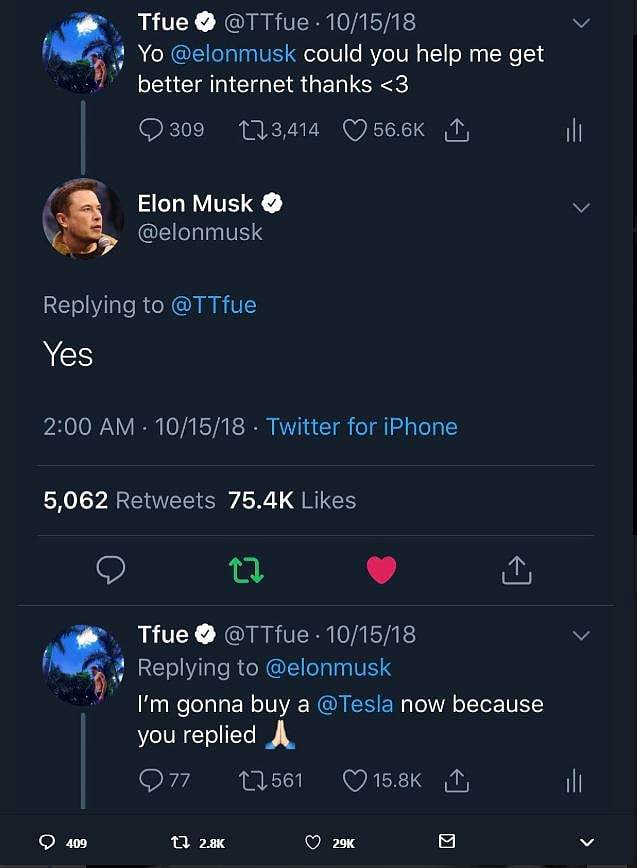The width and height of the screenshot is (637, 868).
Task: View the 5,062 Retweets list
Action: pyautogui.click(x=129, y=500)
